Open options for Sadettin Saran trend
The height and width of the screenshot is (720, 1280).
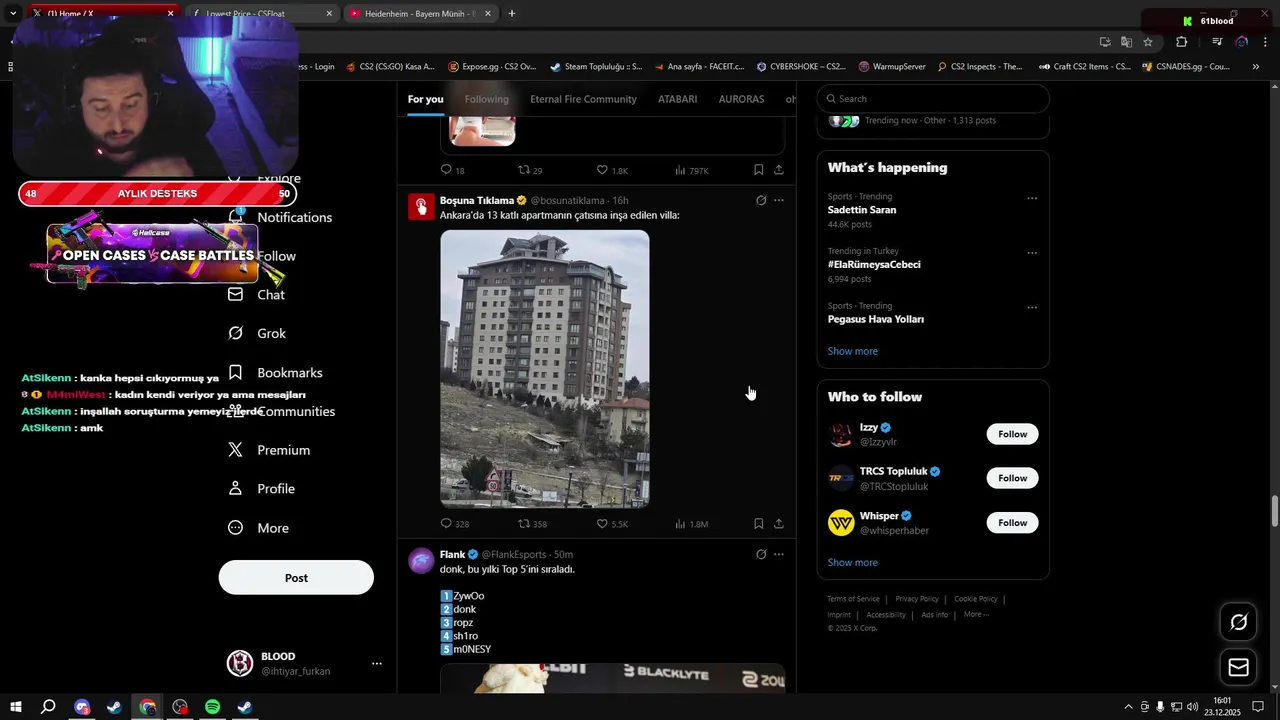coord(1032,198)
